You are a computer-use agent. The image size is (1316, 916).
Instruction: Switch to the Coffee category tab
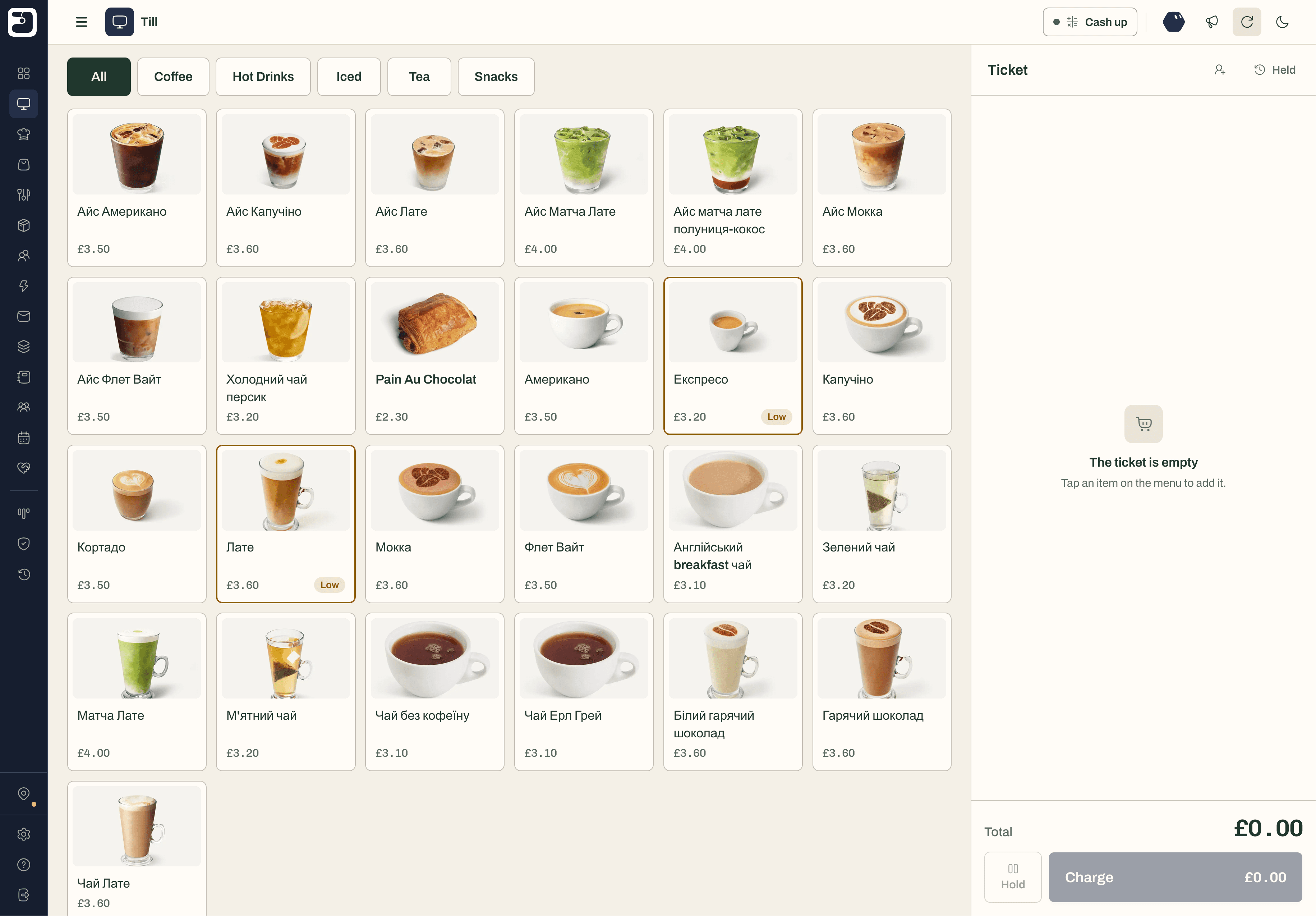[x=173, y=77]
